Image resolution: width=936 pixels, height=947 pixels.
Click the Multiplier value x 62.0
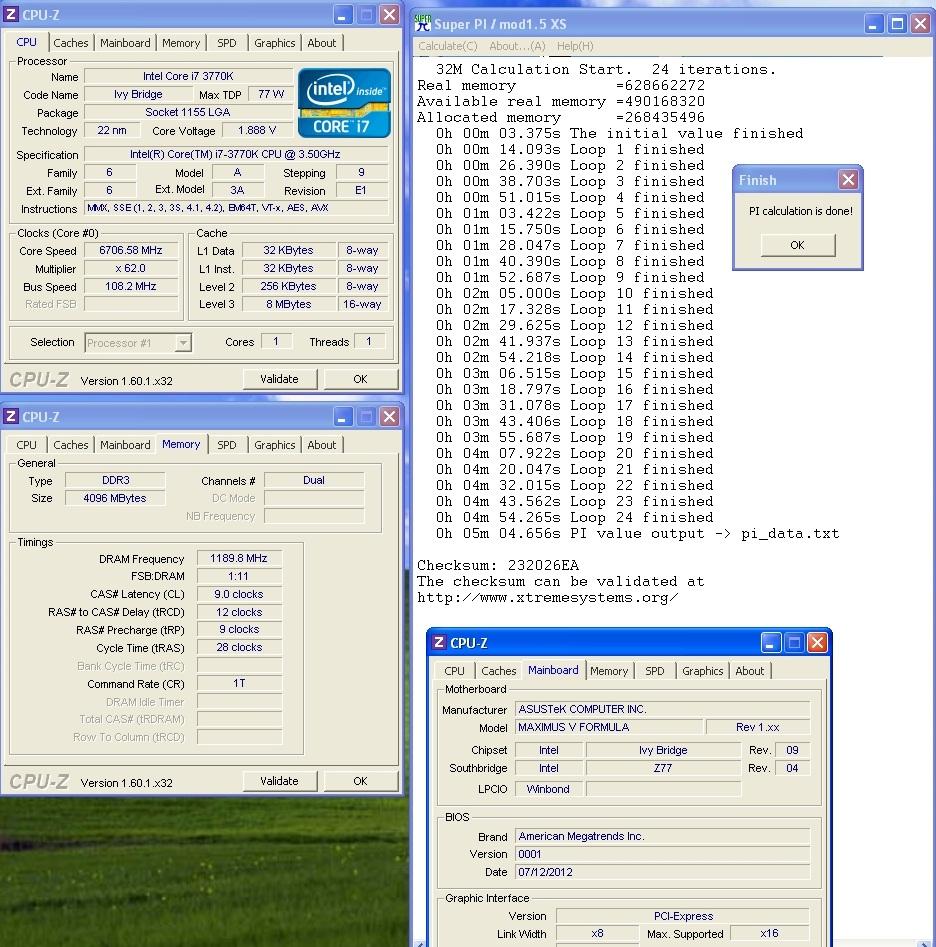coord(130,268)
